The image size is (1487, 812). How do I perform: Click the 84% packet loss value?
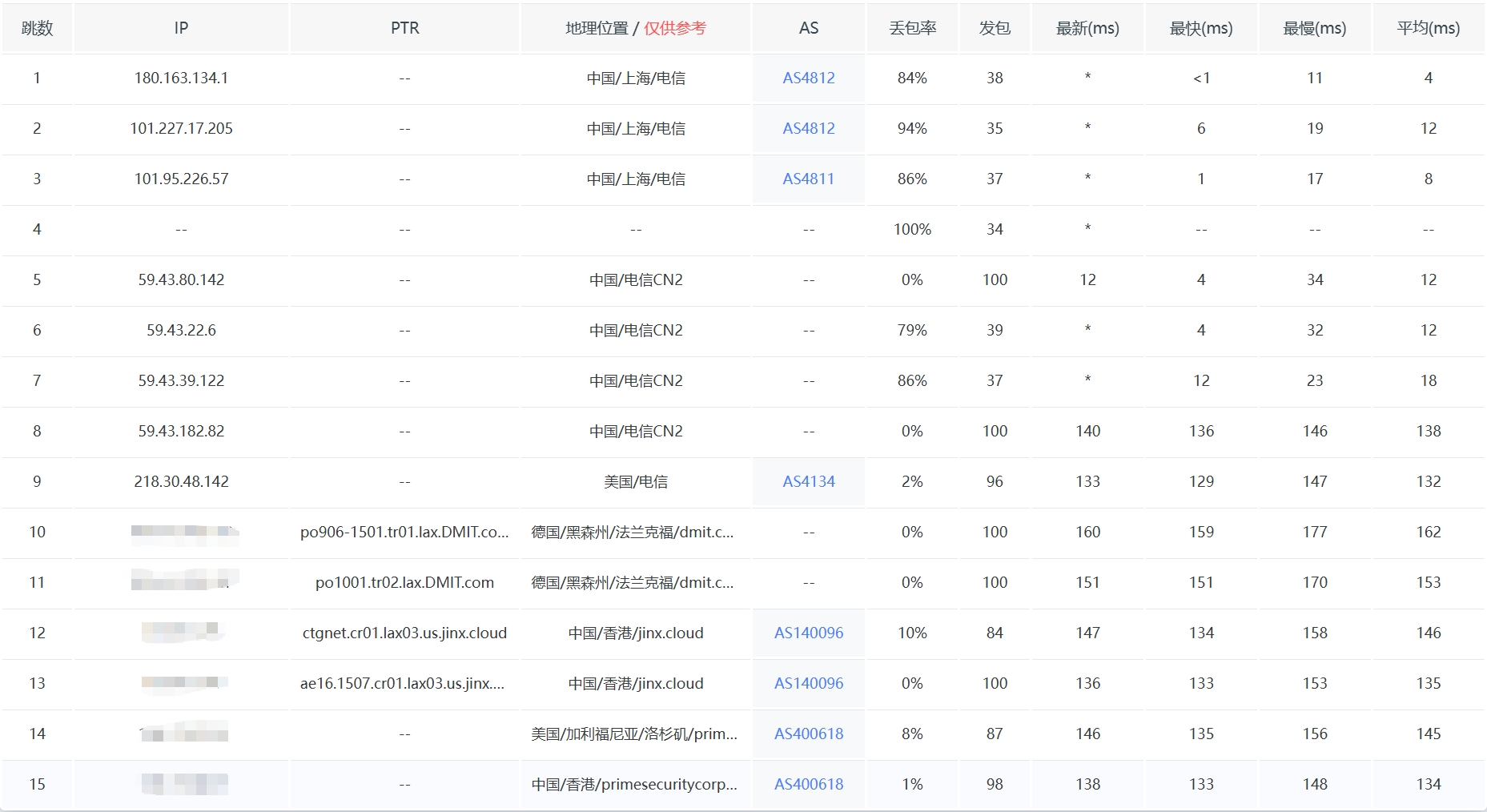pyautogui.click(x=912, y=78)
